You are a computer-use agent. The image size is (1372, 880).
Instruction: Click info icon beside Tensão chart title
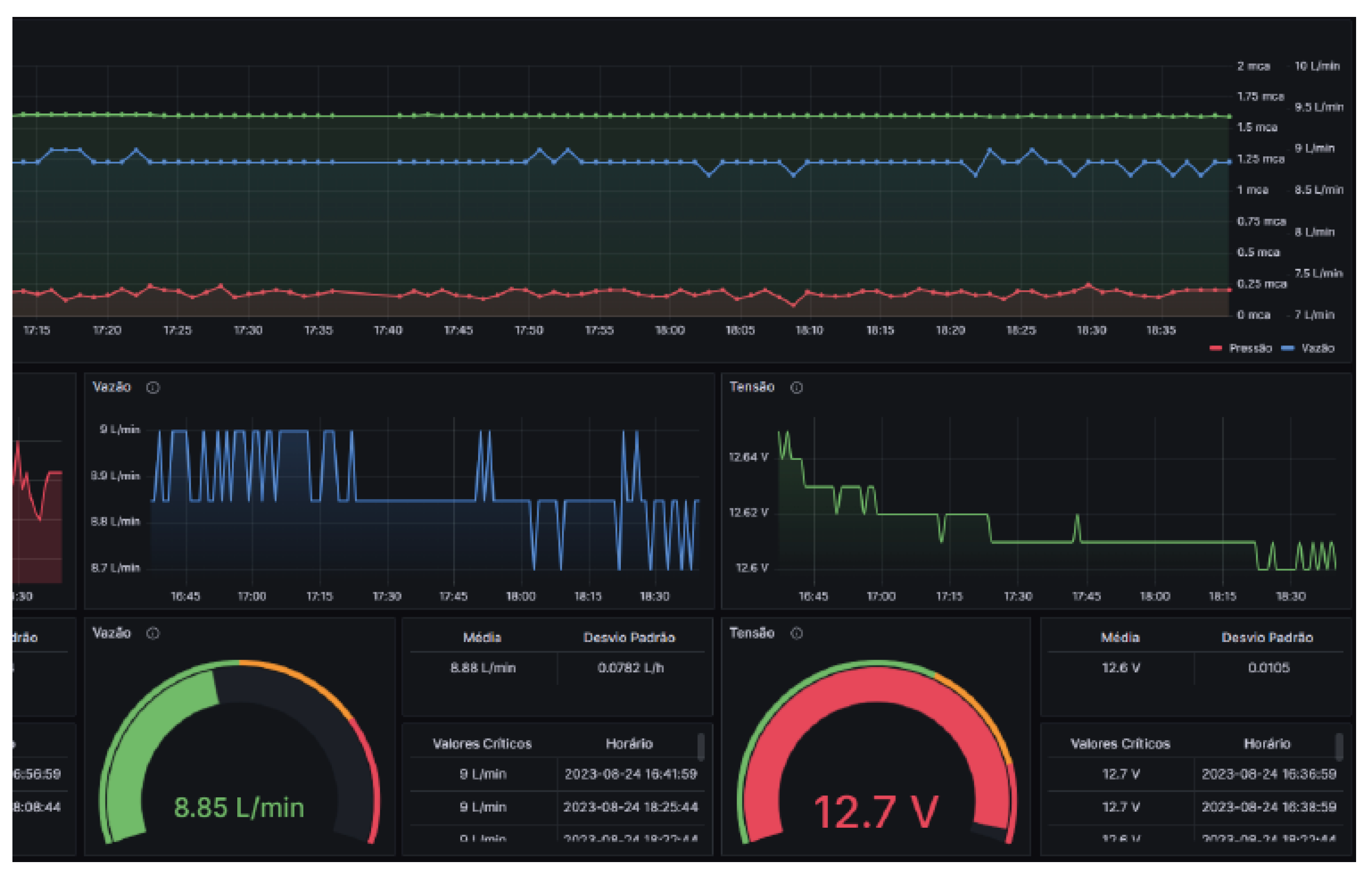pyautogui.click(x=796, y=388)
